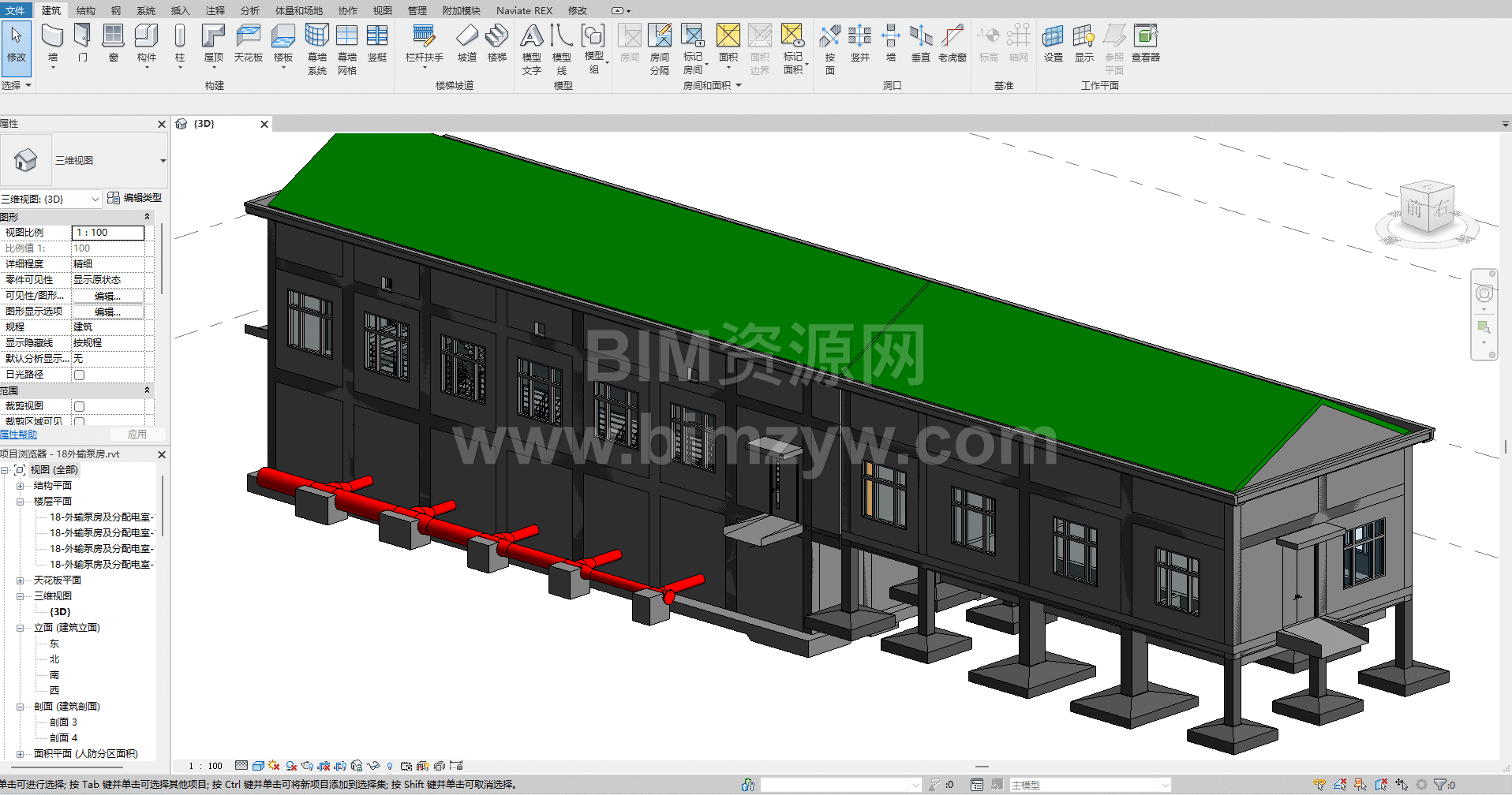
Task: Toggle the 裁剪视图 checkbox
Action: click(79, 406)
